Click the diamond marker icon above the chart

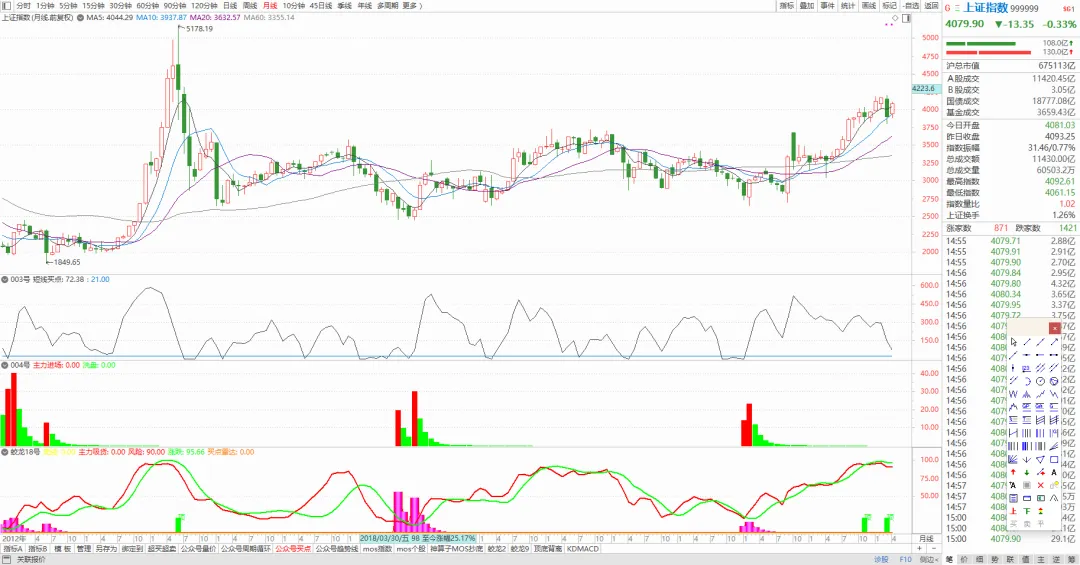895,17
